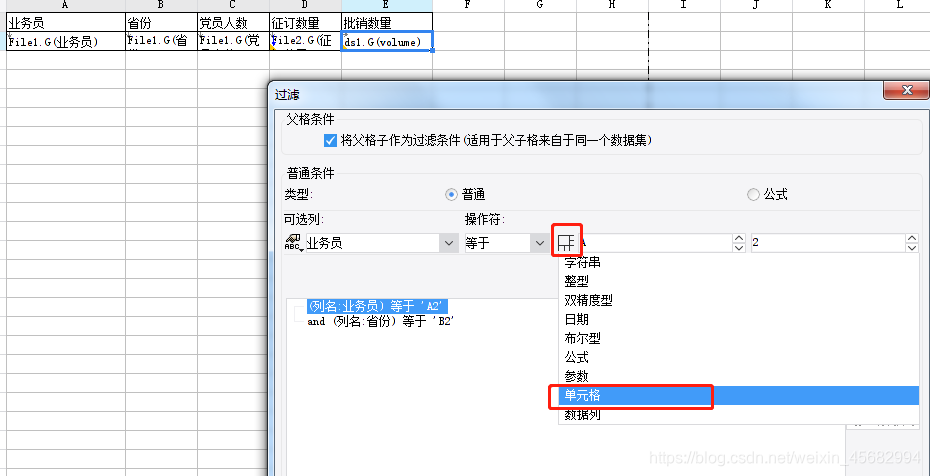
Task: Select cell containing 省份 header
Action: pyautogui.click(x=161, y=23)
